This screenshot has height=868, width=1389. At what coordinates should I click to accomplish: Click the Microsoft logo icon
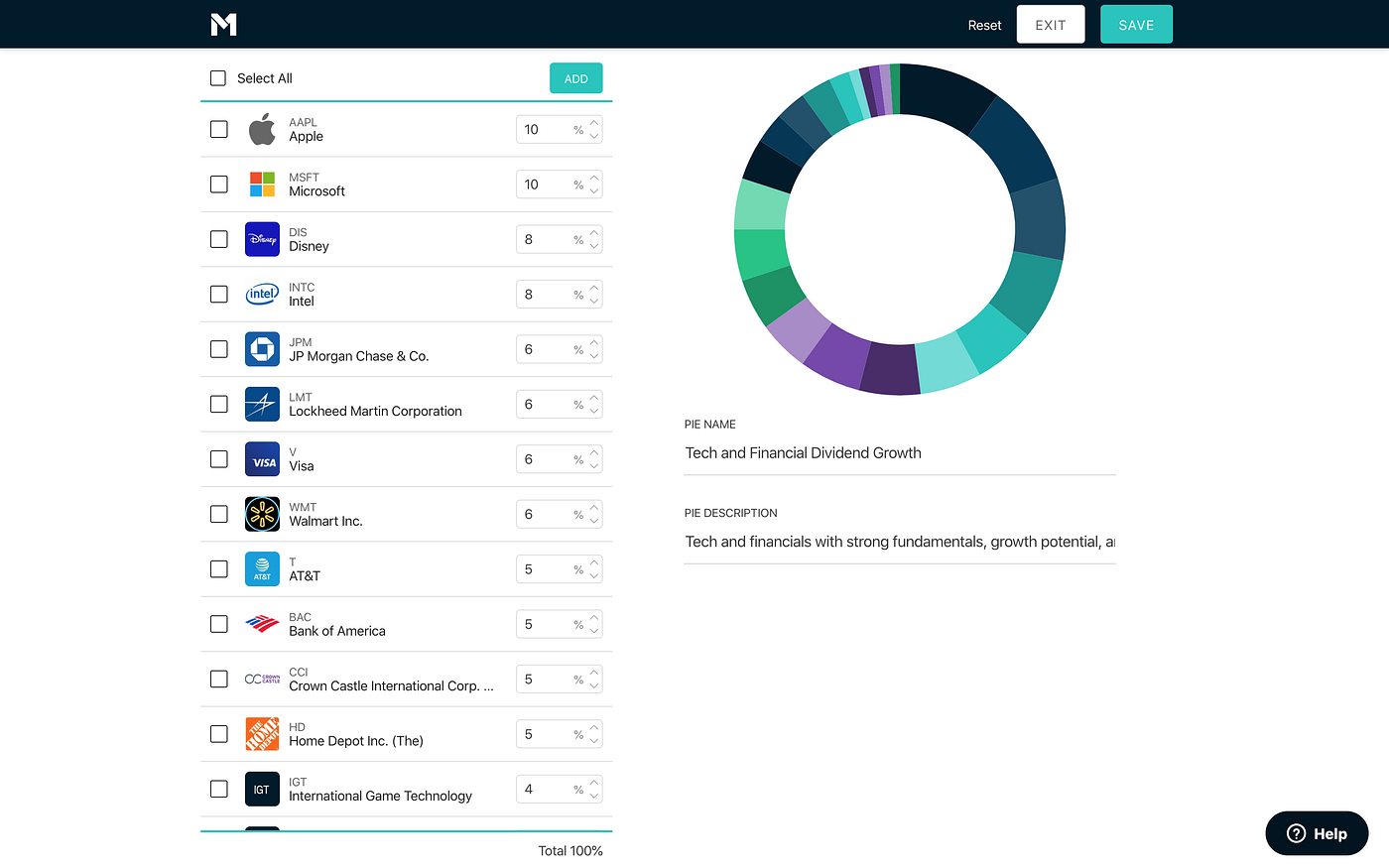[262, 185]
